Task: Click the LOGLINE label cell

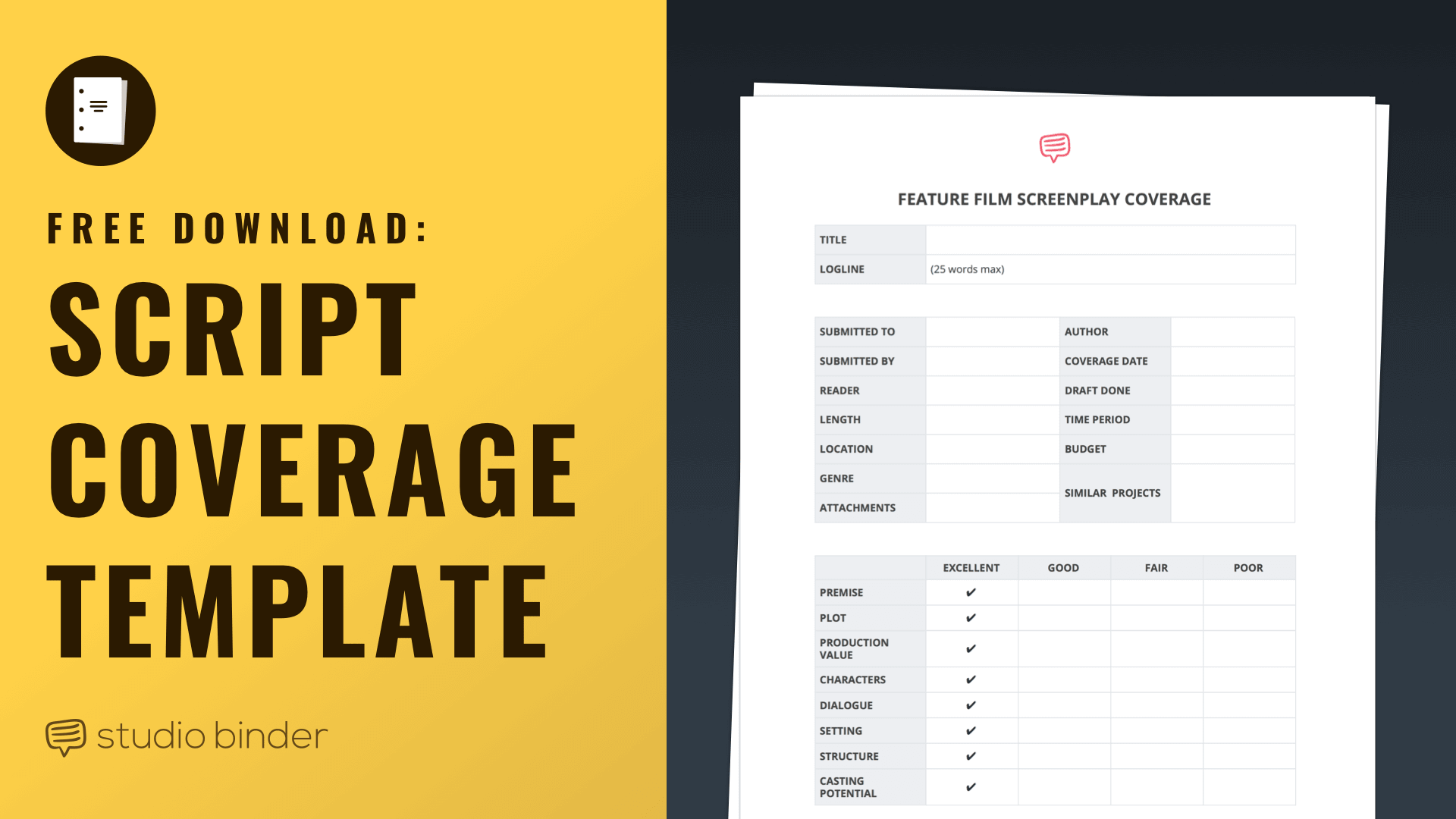Action: click(x=870, y=269)
